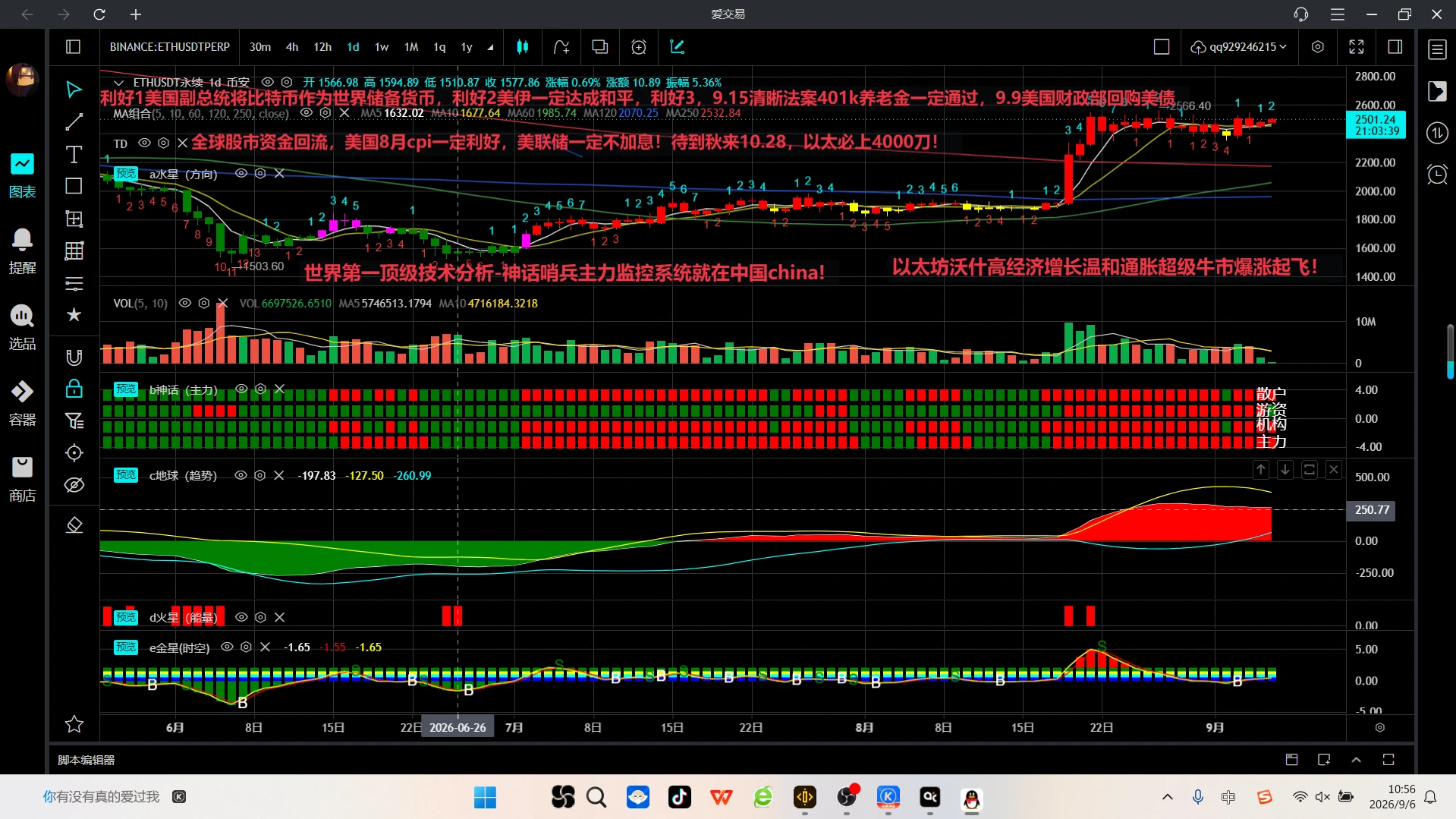
Task: Open the store section
Action: (x=22, y=479)
